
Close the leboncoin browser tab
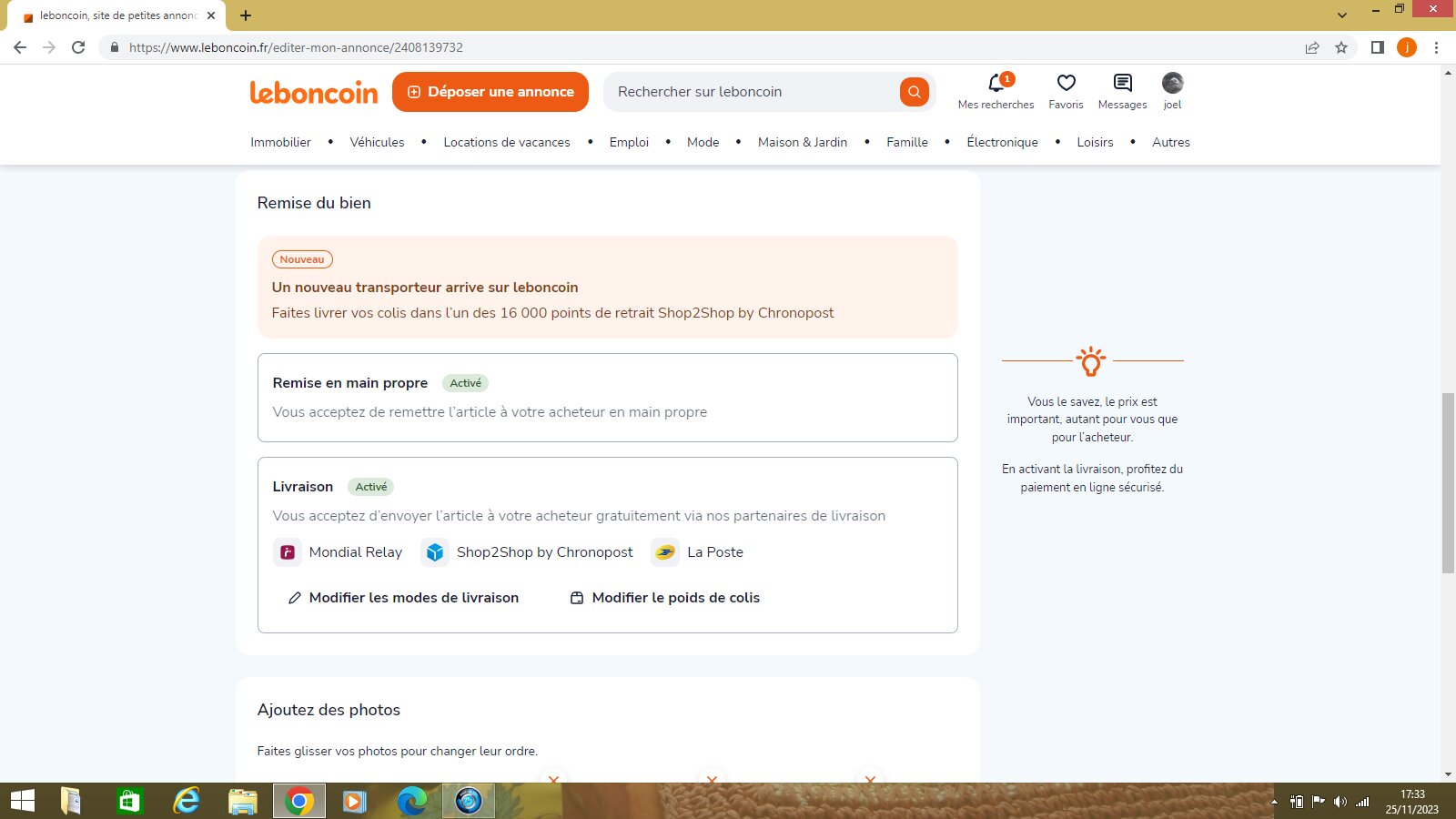[x=211, y=15]
